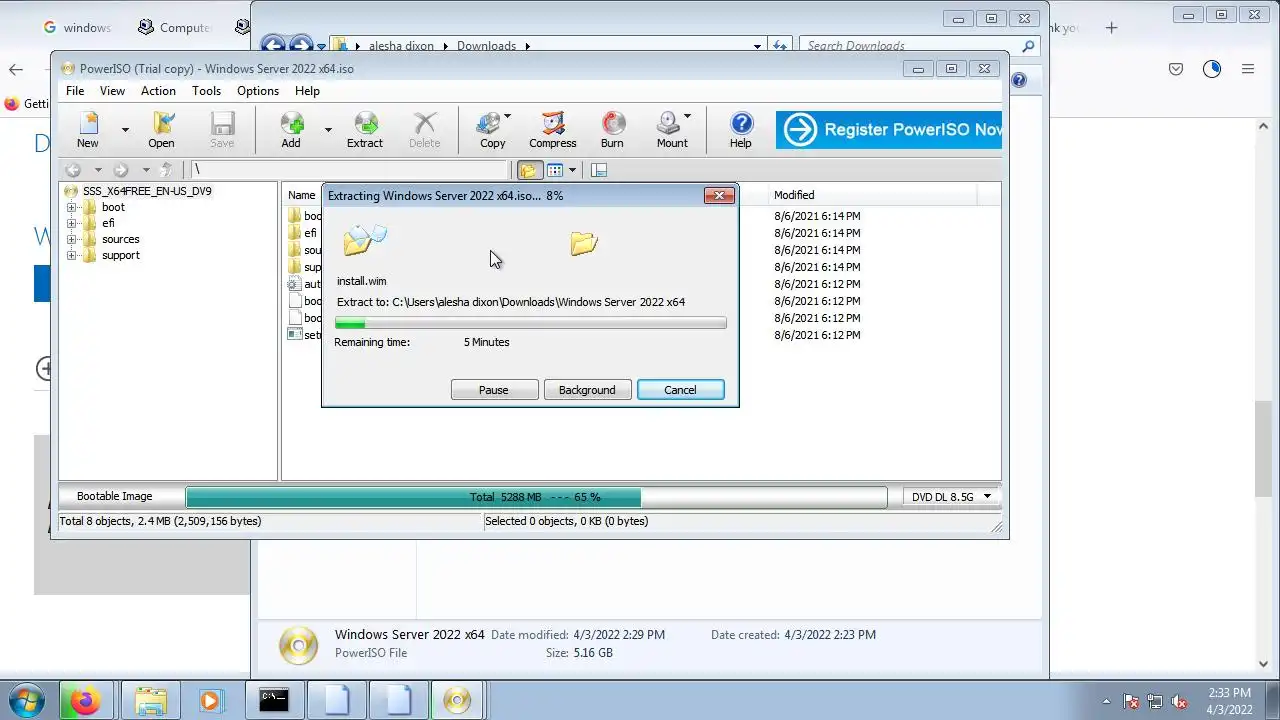Click the Windows Explorer taskbar icon

tap(151, 701)
